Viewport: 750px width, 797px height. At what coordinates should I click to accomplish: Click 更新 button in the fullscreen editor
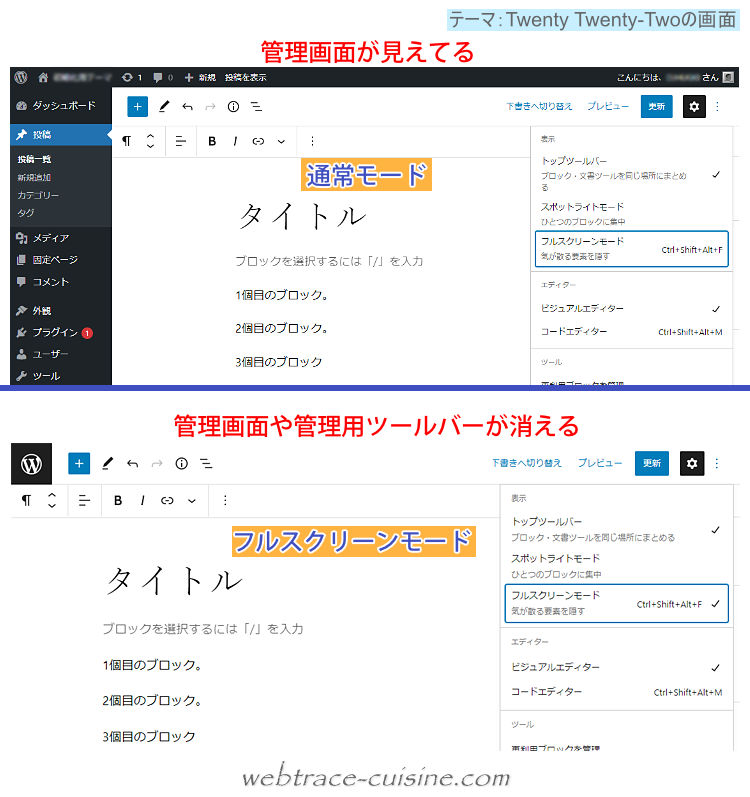pos(651,463)
